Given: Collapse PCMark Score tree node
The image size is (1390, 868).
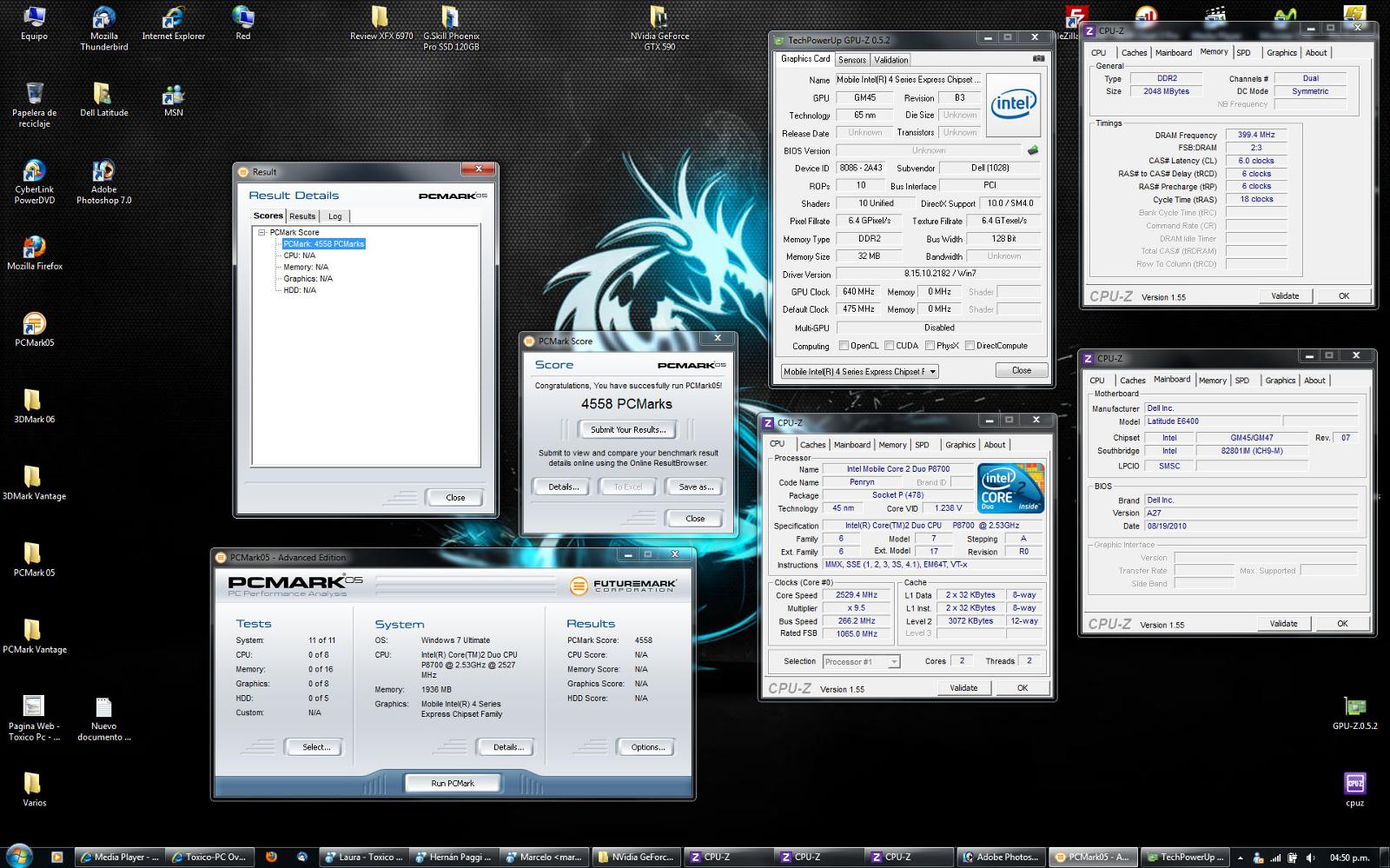Looking at the screenshot, I should [261, 233].
